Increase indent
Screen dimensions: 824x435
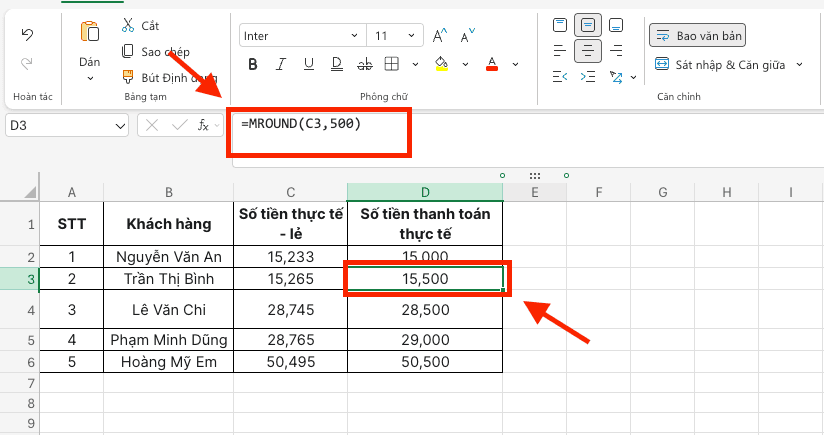pos(588,77)
